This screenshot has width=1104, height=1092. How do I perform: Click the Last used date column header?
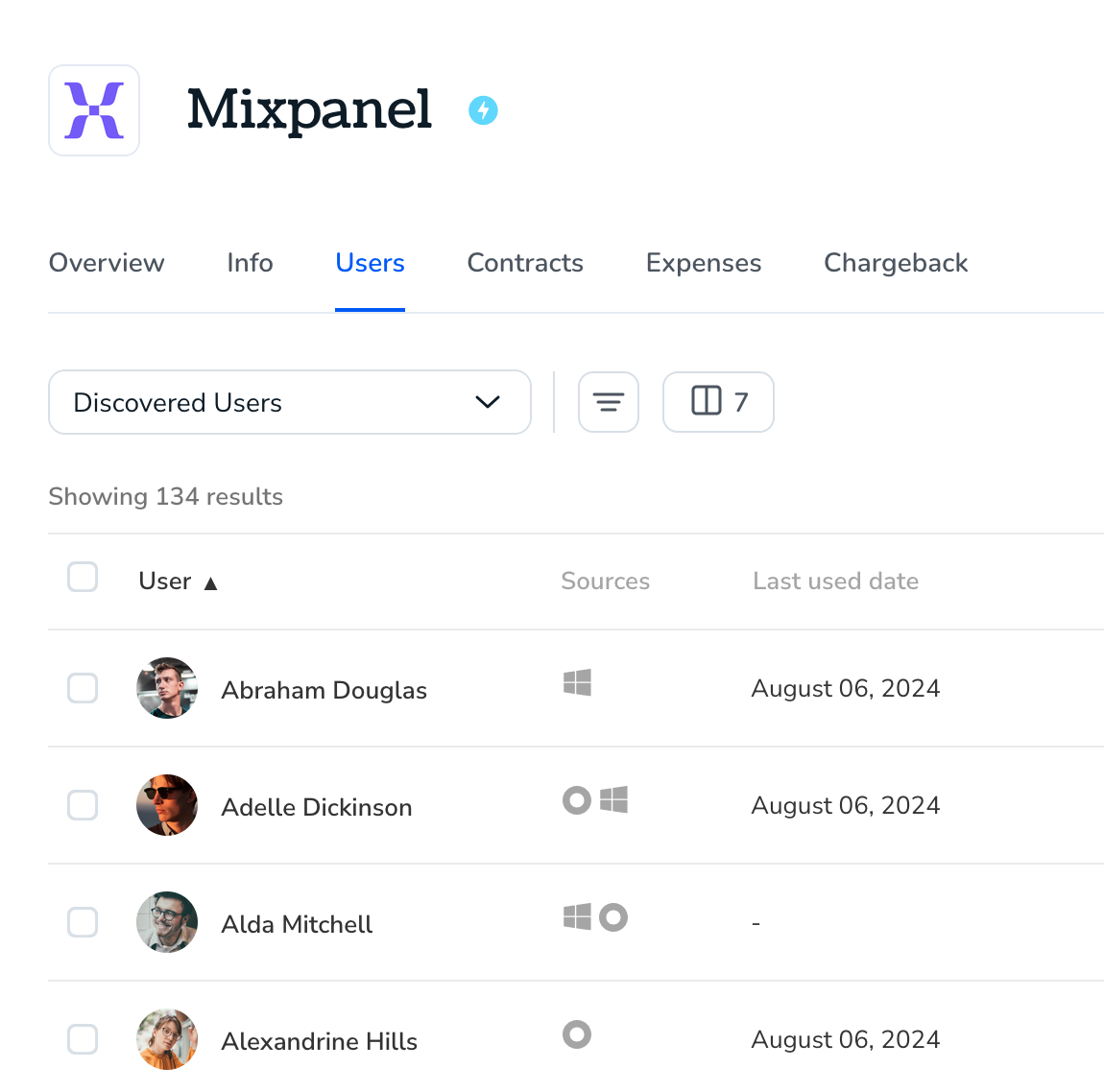(836, 582)
